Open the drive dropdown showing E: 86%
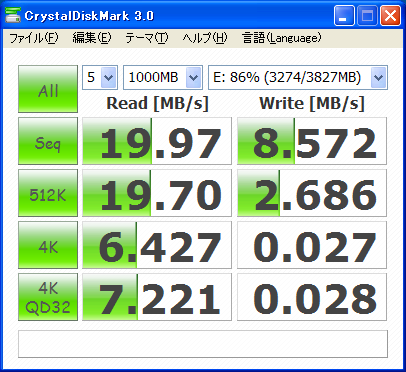The height and width of the screenshot is (372, 406). point(298,77)
